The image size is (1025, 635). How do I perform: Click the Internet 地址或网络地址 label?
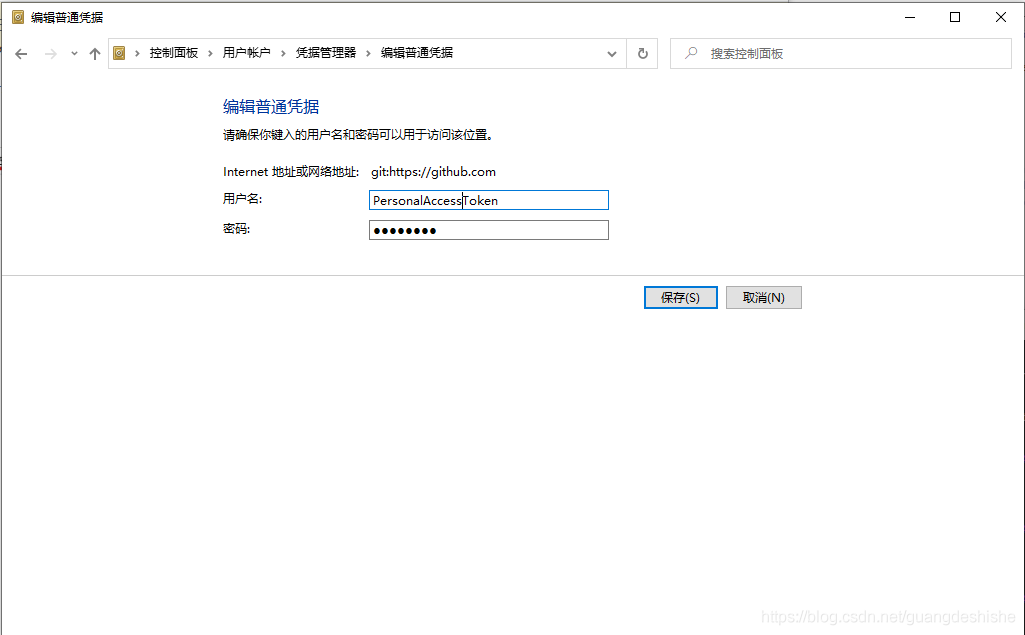click(x=291, y=172)
